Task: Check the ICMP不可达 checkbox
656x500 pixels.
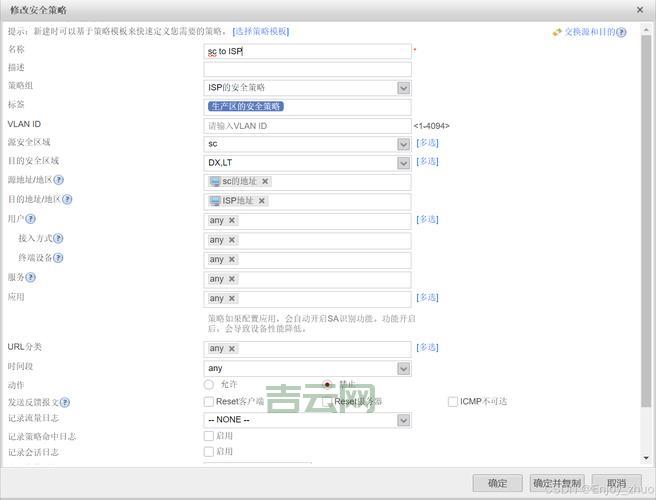Action: pos(453,401)
